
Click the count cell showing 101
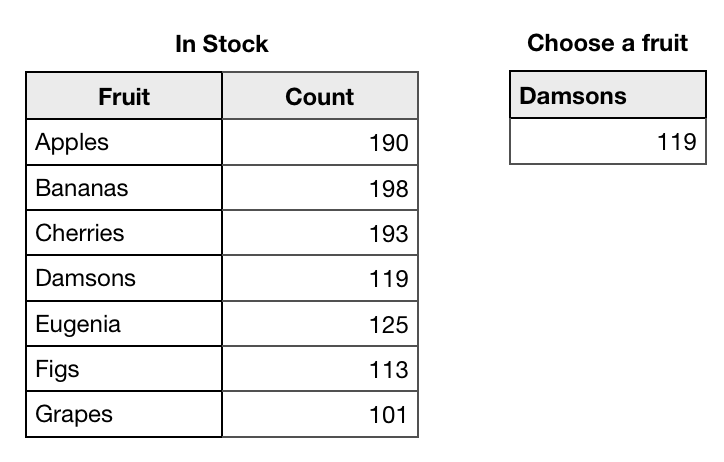tap(319, 414)
